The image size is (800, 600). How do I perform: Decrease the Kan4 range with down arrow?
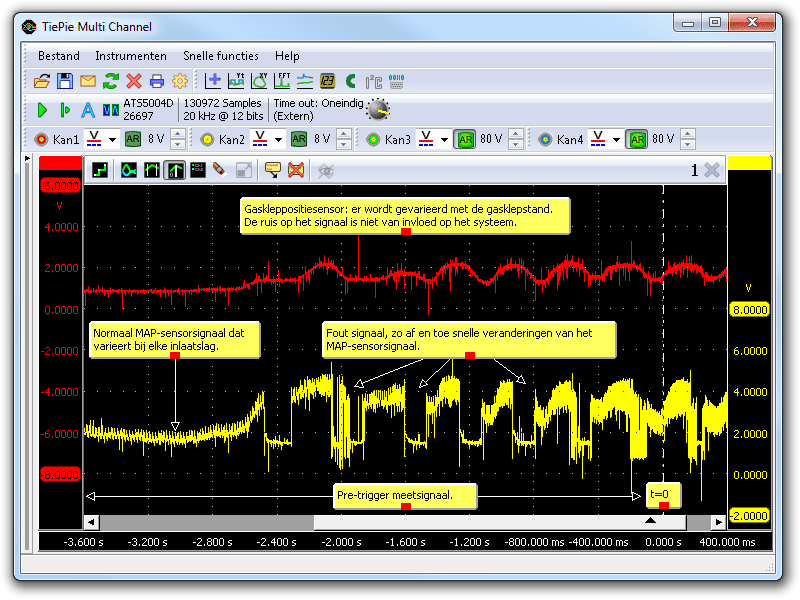pyautogui.click(x=688, y=144)
